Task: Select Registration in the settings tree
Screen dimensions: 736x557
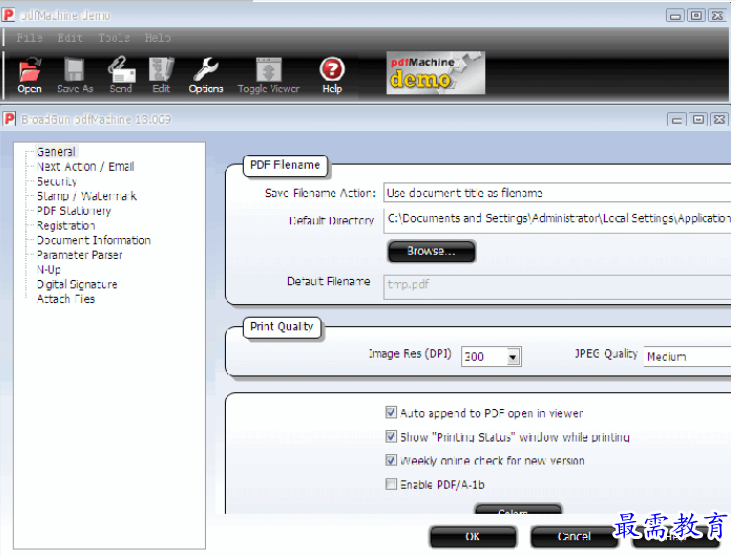Action: coord(66,225)
